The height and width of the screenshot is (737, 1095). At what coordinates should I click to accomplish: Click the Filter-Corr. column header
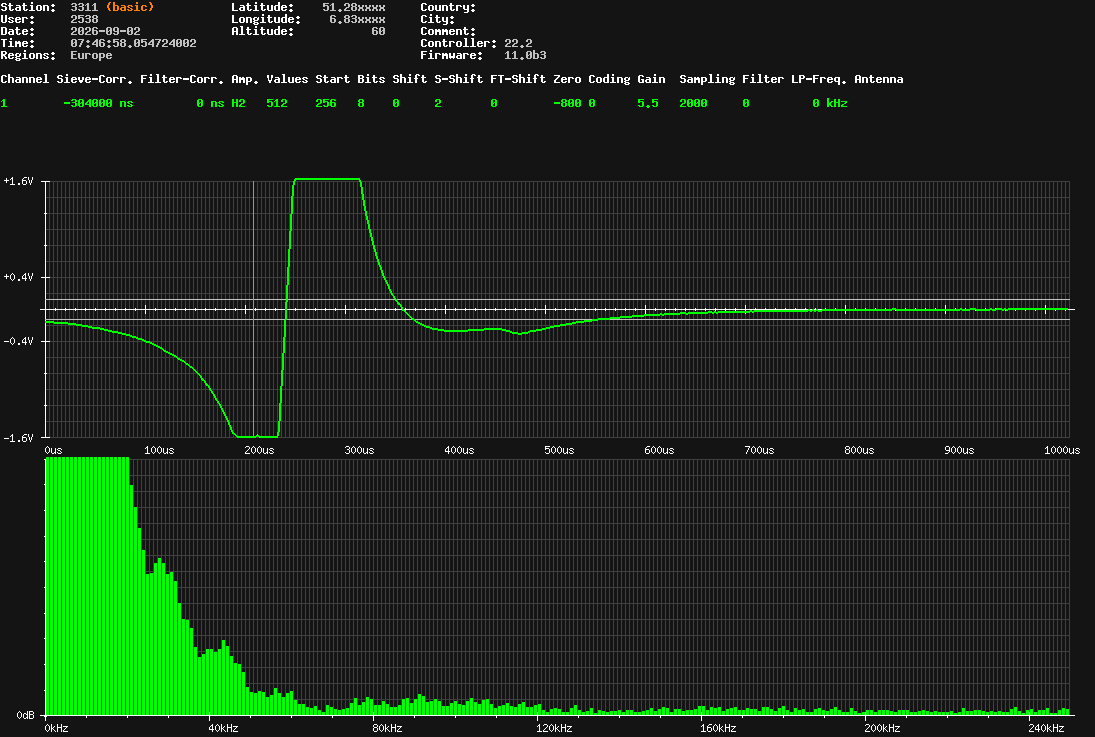coord(182,79)
